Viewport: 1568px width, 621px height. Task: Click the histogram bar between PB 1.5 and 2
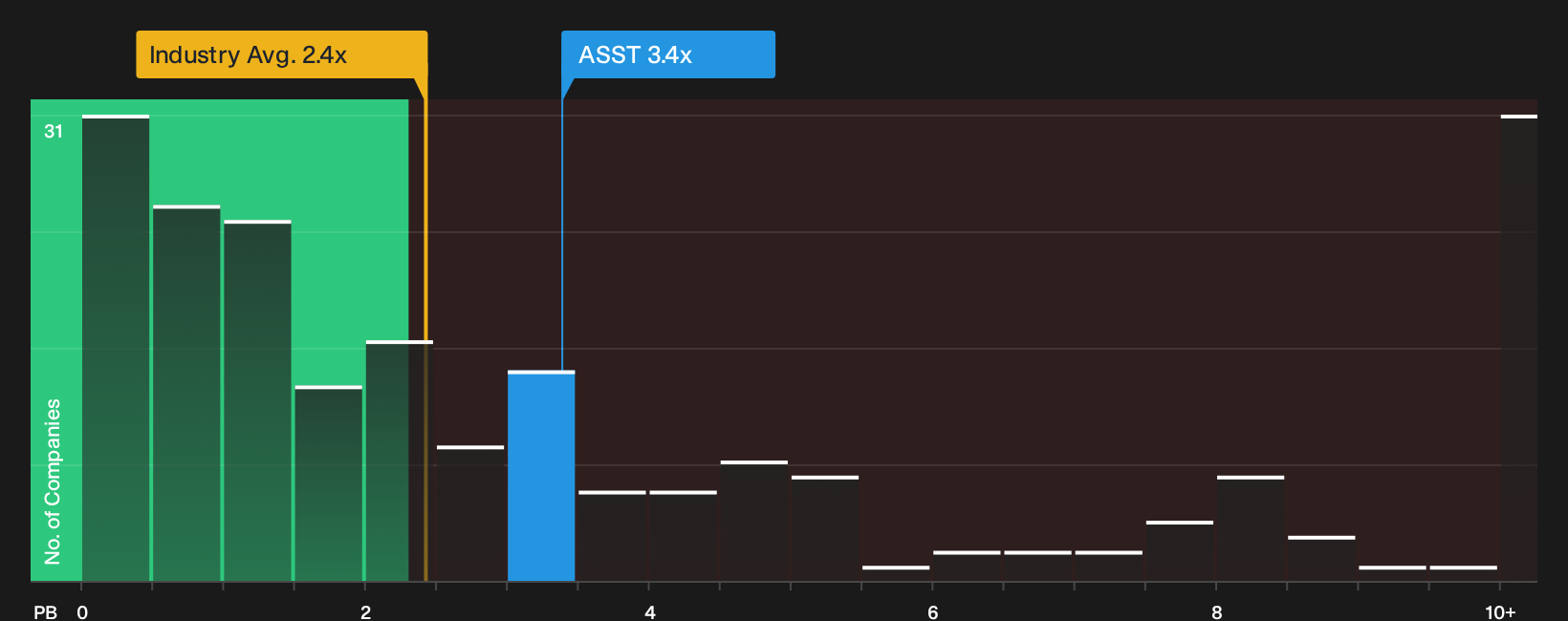[329, 483]
